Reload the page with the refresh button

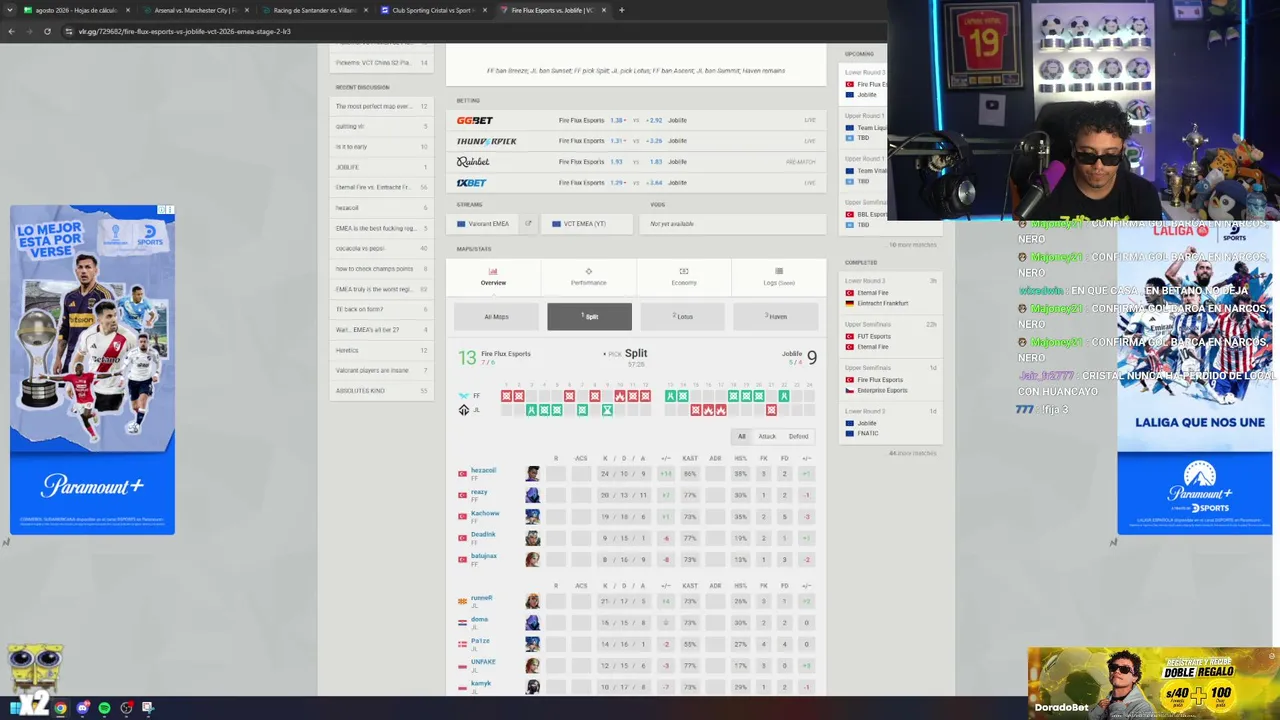[47, 31]
